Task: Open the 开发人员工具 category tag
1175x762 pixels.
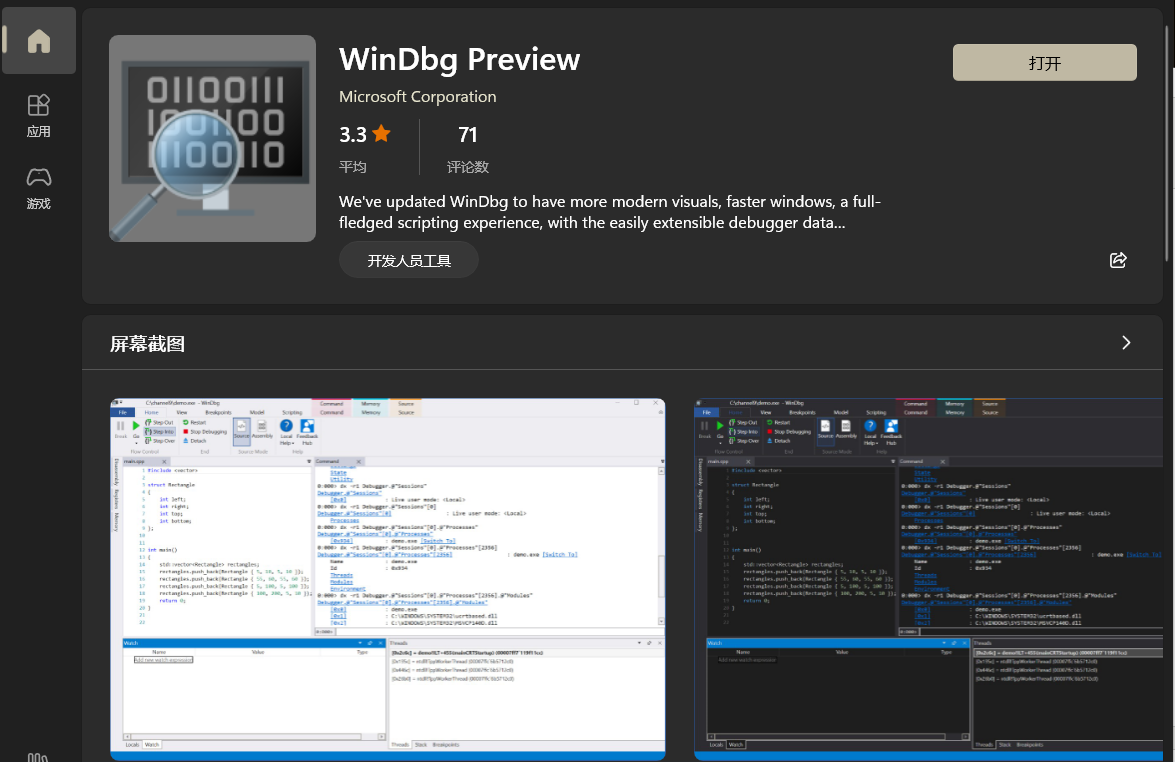Action: pyautogui.click(x=409, y=261)
